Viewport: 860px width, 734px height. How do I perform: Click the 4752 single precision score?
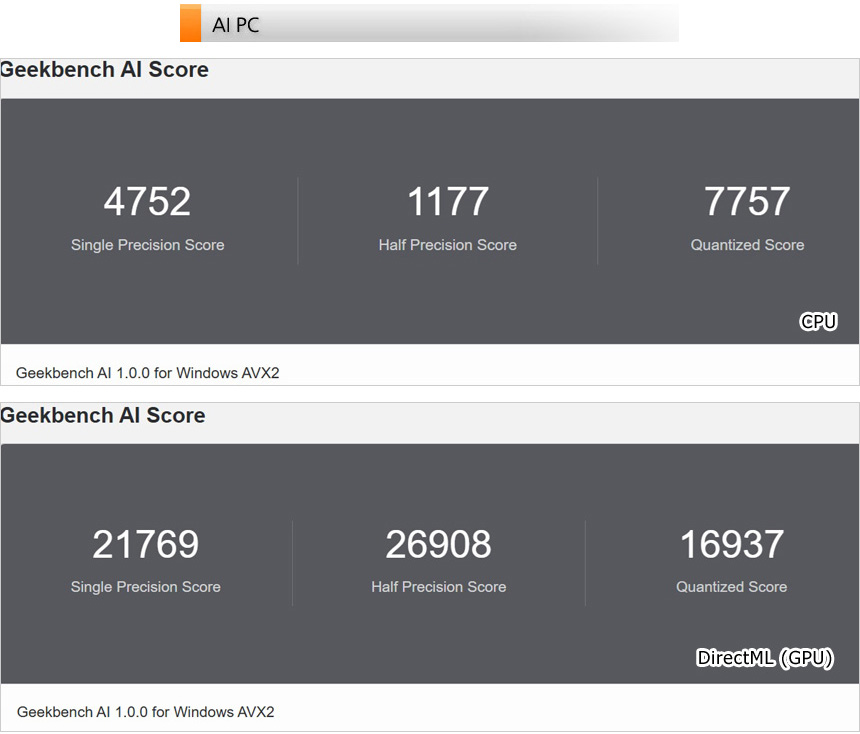pos(147,202)
